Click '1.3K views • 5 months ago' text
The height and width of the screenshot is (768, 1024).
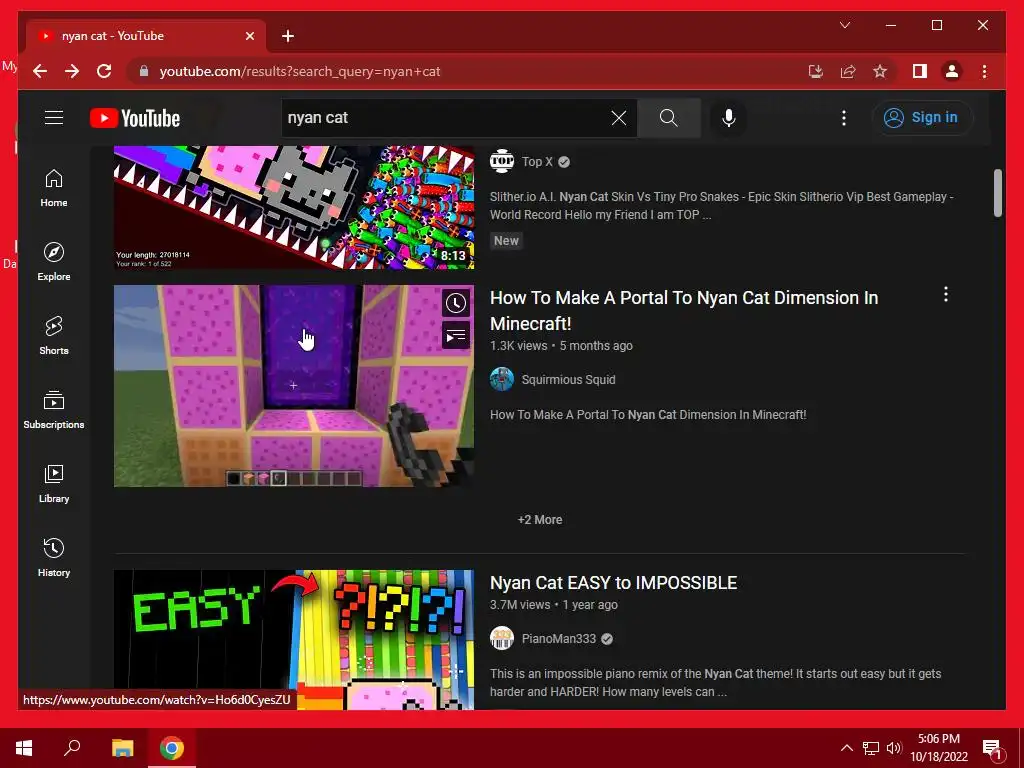(561, 345)
